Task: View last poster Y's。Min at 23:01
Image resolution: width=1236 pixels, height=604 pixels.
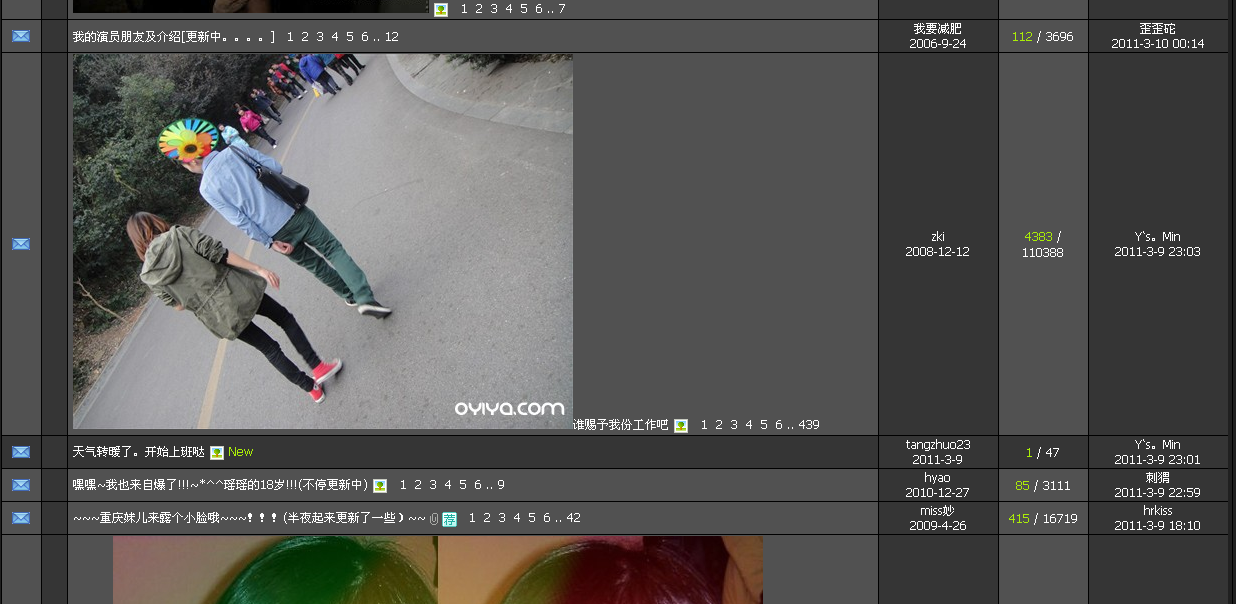Action: 1158,445
